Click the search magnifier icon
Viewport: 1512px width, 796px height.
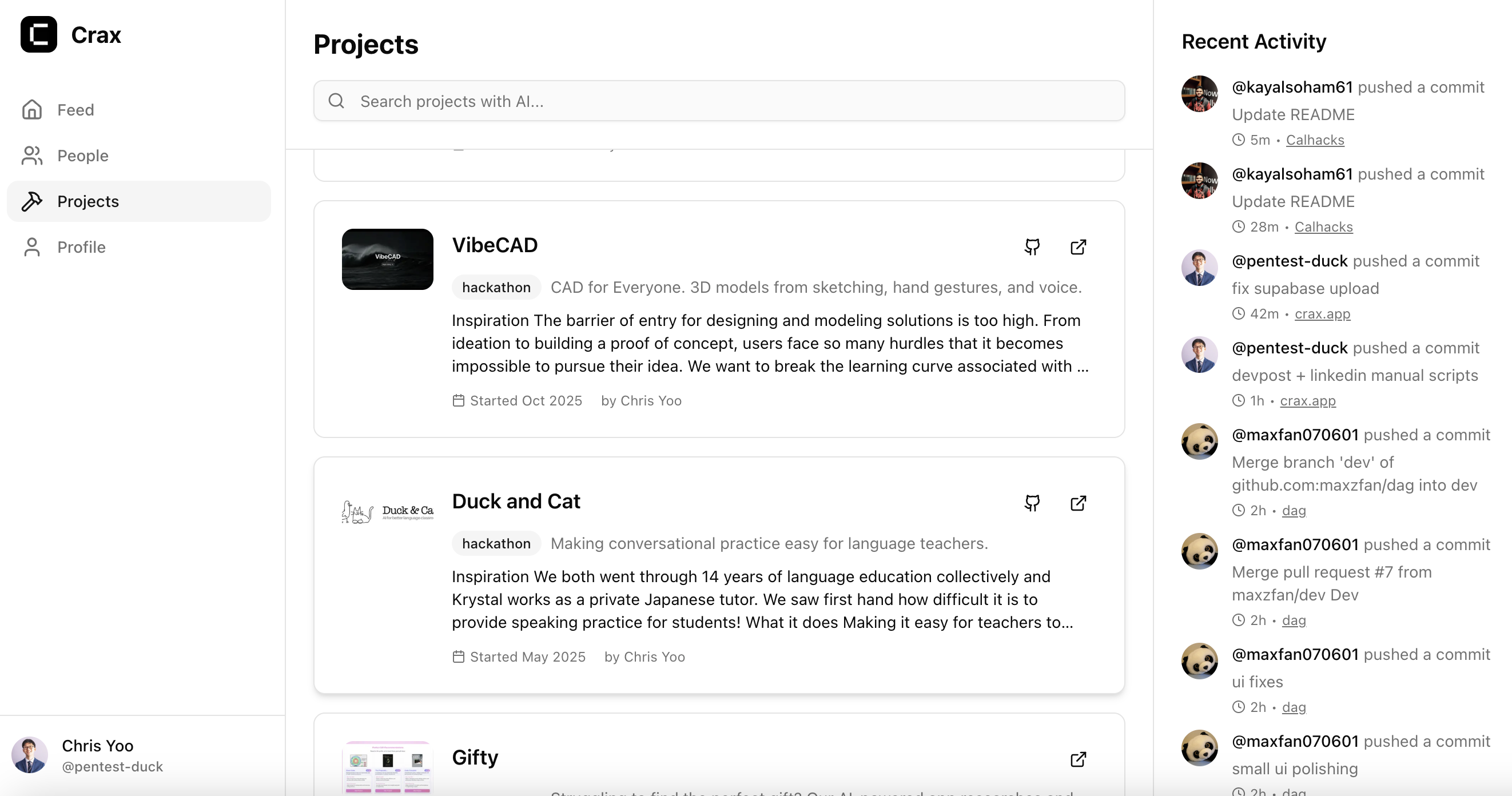point(336,101)
